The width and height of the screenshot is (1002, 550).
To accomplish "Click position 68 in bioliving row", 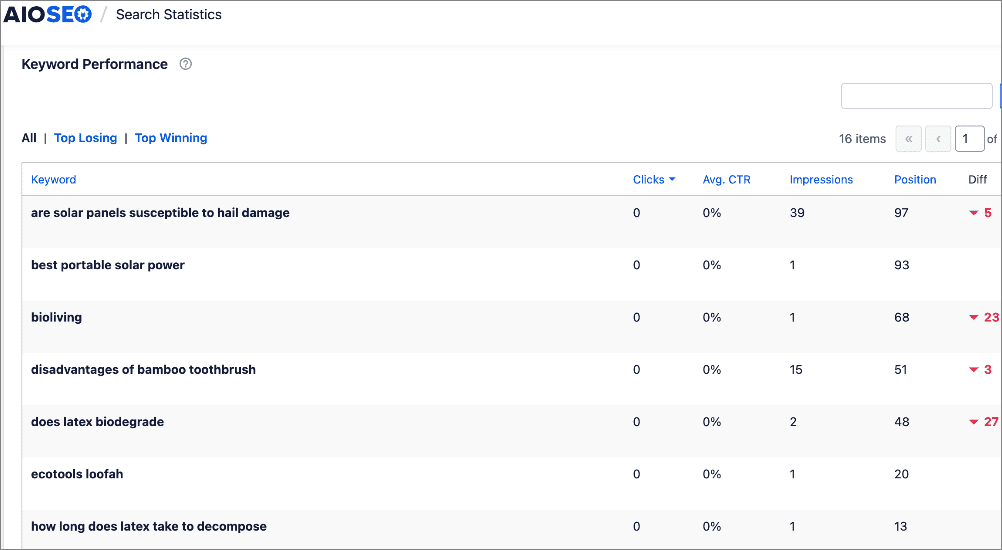I will coord(901,317).
